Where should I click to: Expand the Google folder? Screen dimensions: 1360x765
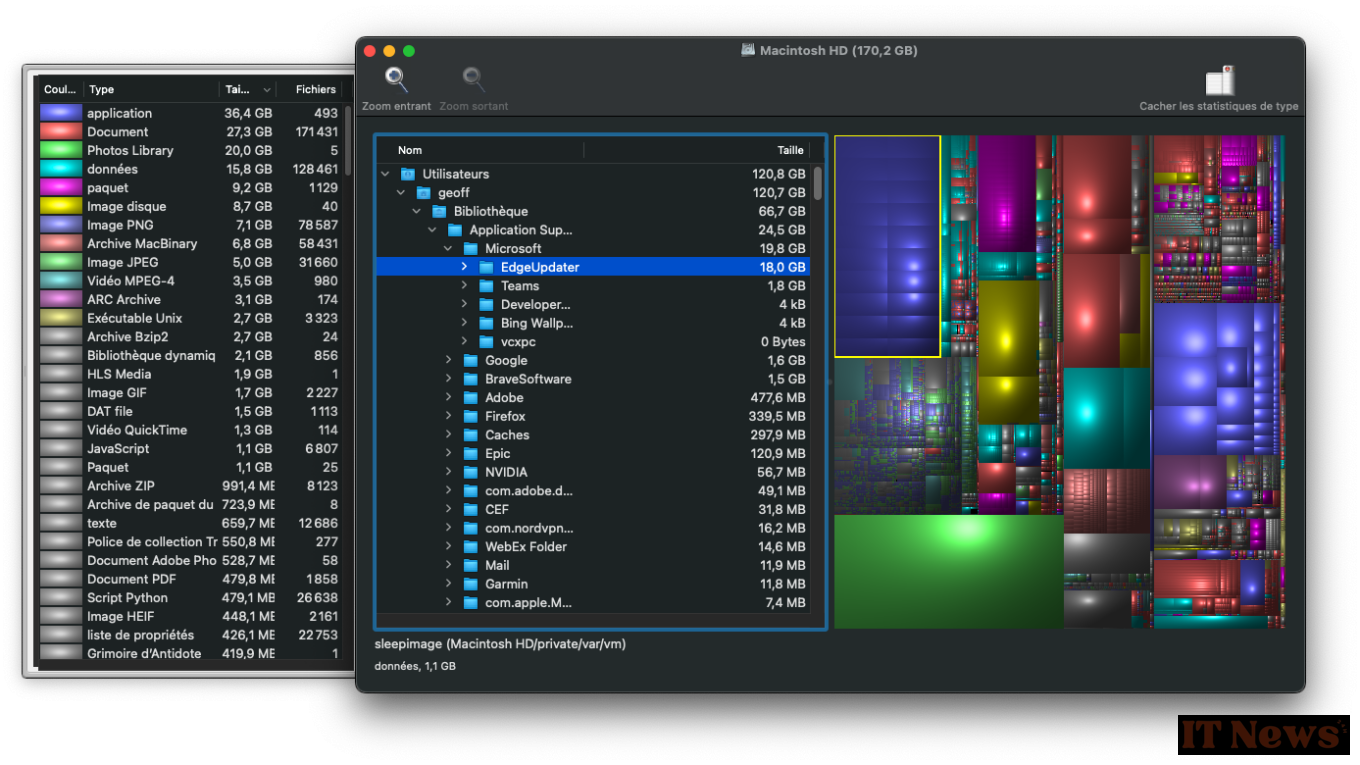(x=449, y=361)
